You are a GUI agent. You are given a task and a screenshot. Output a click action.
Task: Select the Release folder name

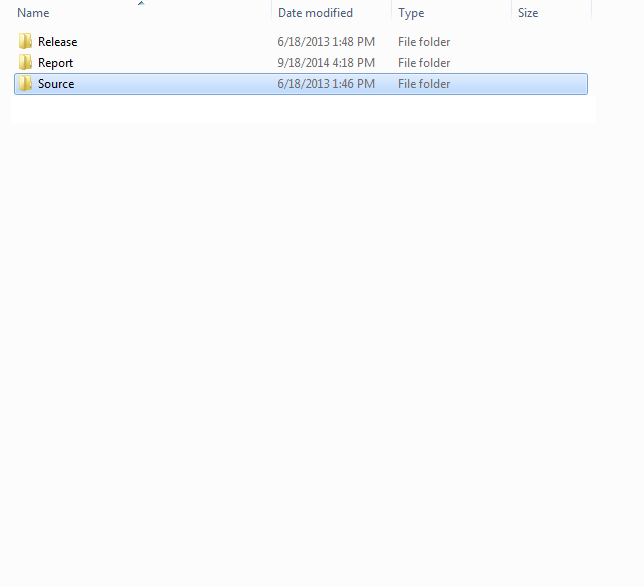(x=58, y=42)
